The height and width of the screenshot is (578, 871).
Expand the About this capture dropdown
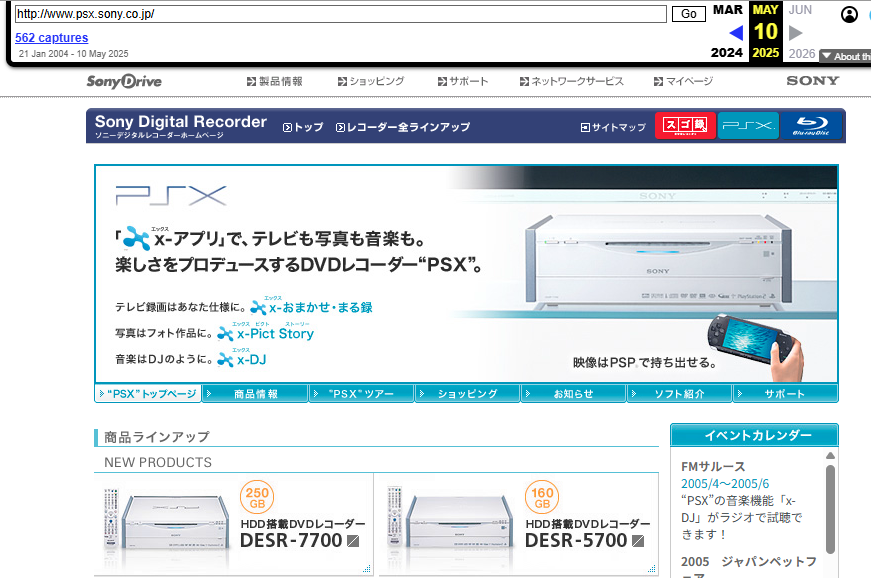(845, 56)
